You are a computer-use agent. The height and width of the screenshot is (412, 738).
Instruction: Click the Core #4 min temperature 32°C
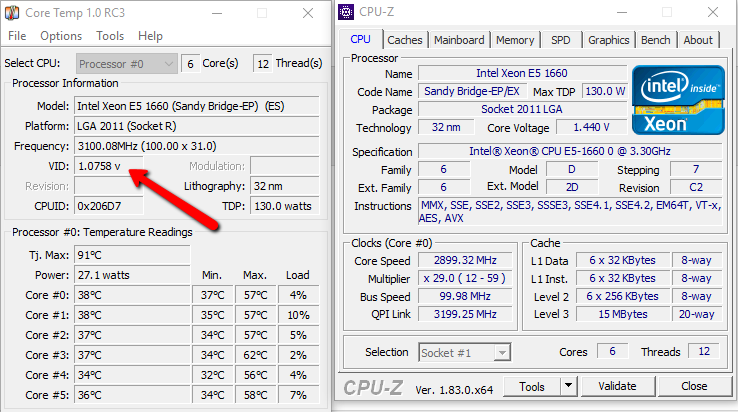(x=213, y=375)
